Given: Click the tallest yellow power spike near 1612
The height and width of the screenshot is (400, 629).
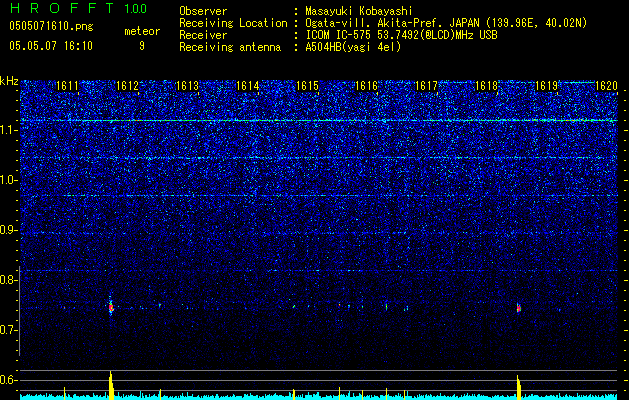Looking at the screenshot, I should pos(111,385).
